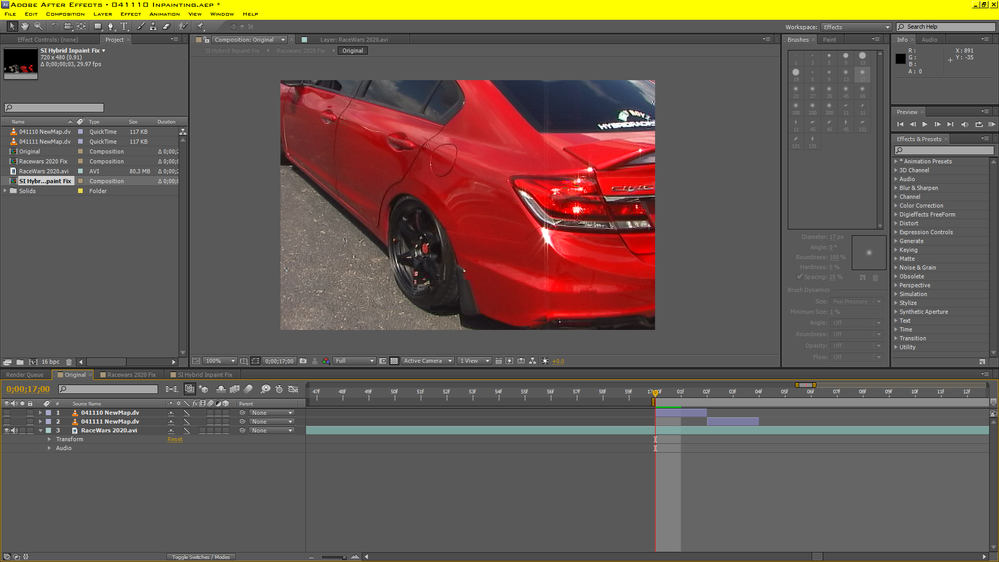The width and height of the screenshot is (999, 562).
Task: Select the Zoom magnifier tool
Action: 37,27
